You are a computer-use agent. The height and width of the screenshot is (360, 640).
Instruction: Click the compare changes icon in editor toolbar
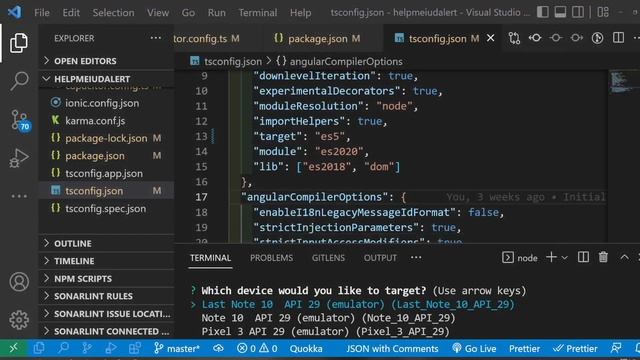514,38
